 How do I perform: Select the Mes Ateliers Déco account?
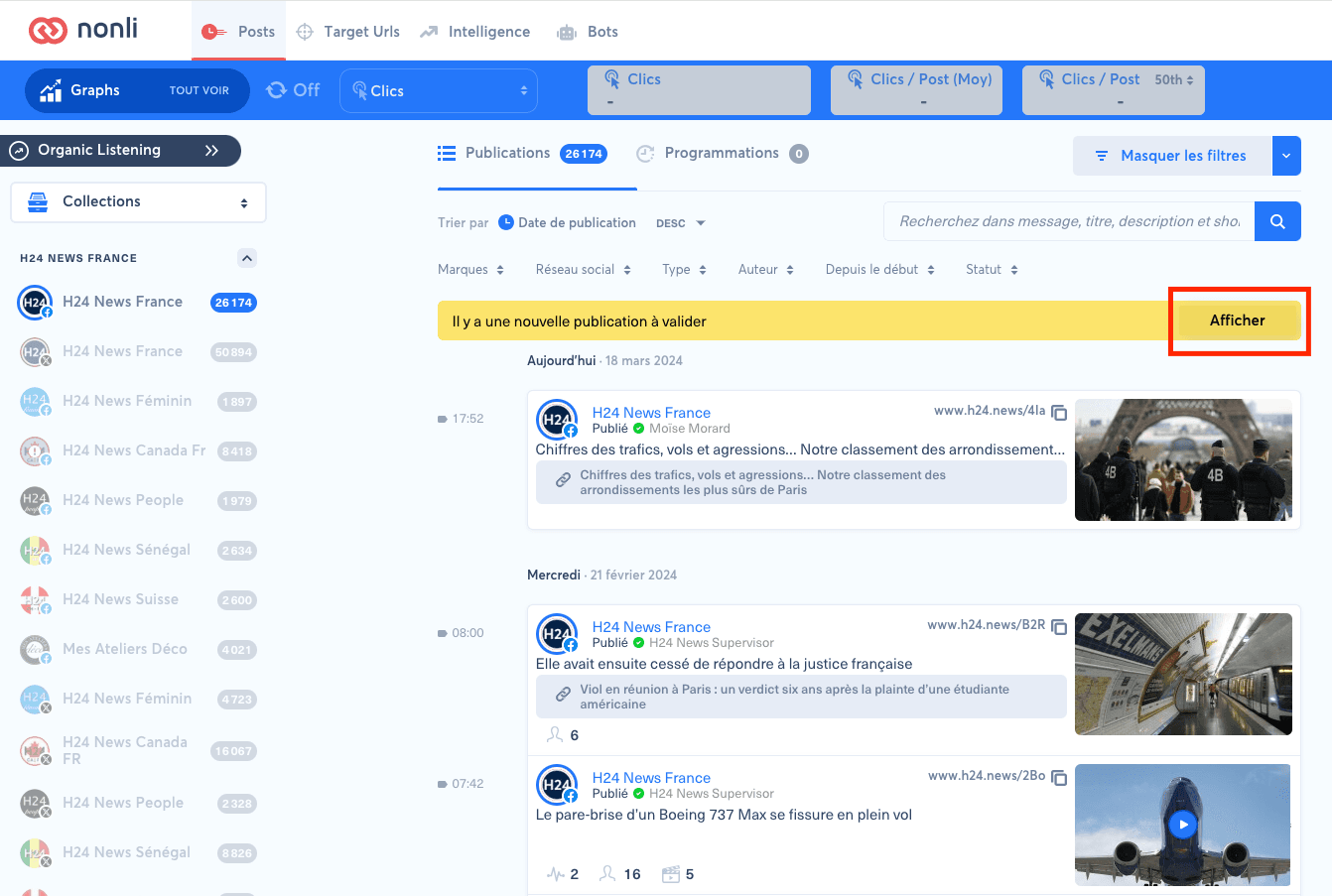pyautogui.click(x=138, y=649)
